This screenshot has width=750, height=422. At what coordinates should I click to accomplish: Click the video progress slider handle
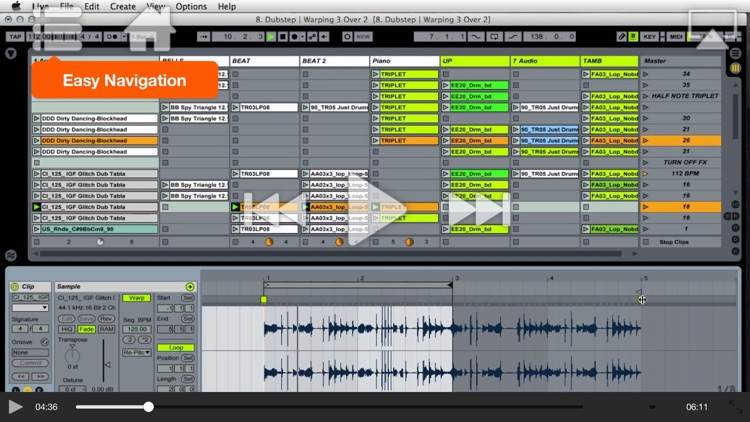click(149, 407)
